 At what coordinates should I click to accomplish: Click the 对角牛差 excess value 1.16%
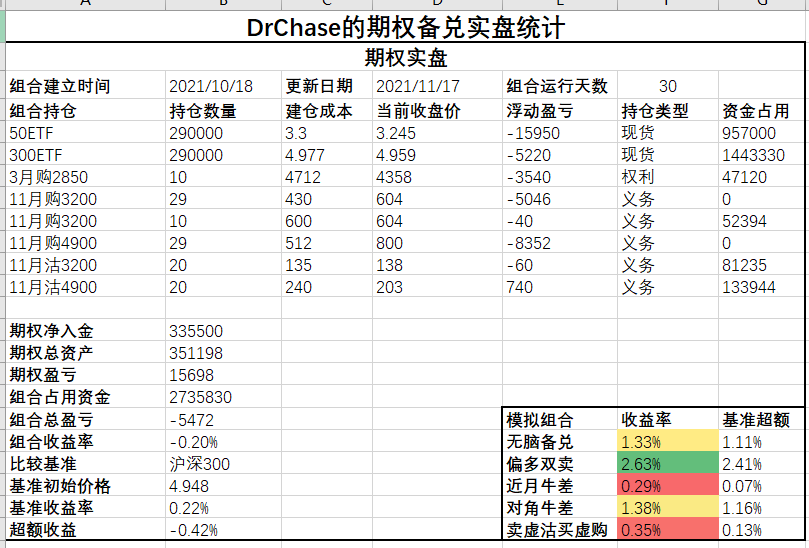click(x=762, y=508)
